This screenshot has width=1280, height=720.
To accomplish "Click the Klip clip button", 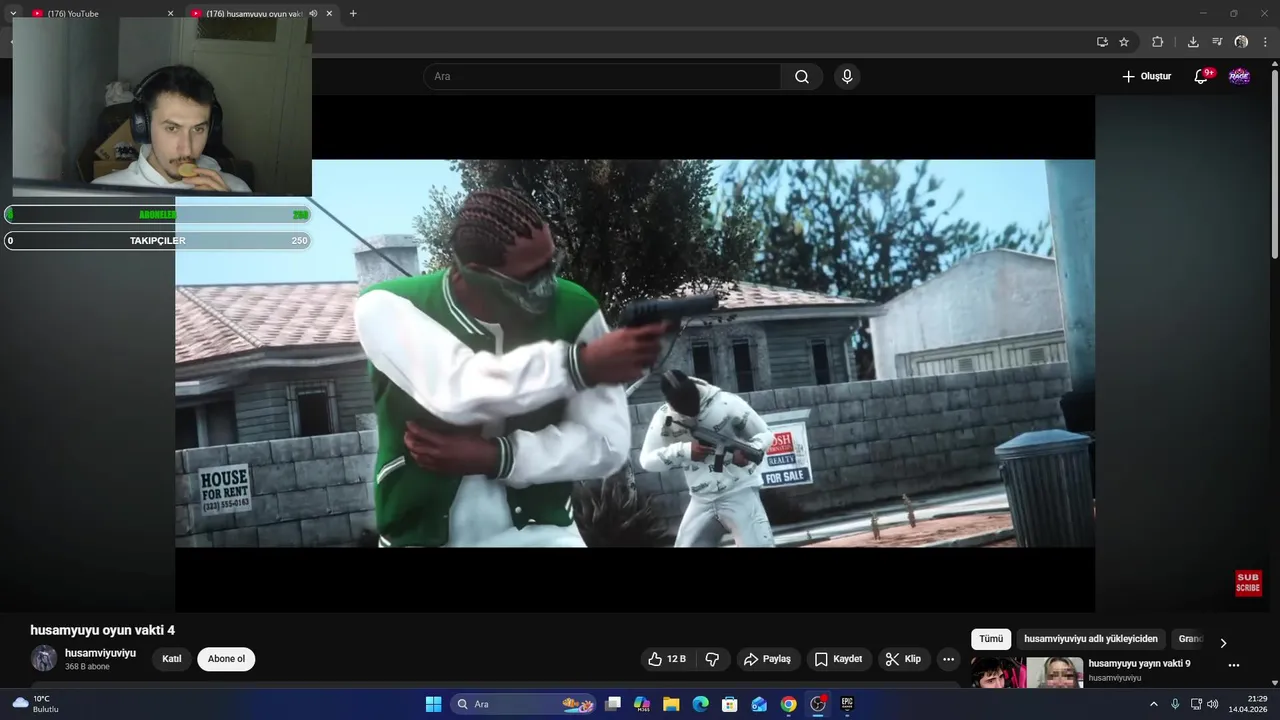I will pyautogui.click(x=904, y=659).
